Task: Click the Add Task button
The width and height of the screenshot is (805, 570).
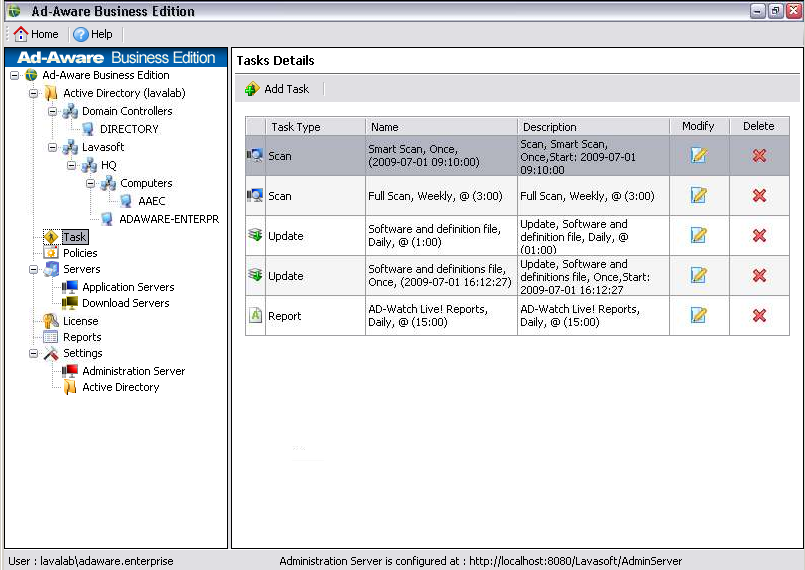Action: pos(277,89)
